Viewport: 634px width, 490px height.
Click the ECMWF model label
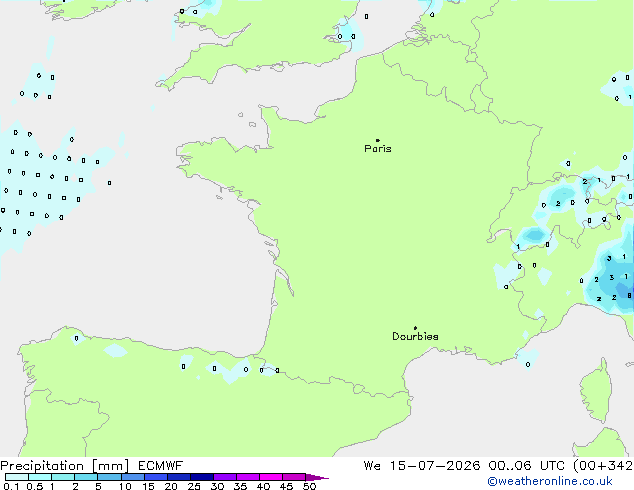[161, 466]
